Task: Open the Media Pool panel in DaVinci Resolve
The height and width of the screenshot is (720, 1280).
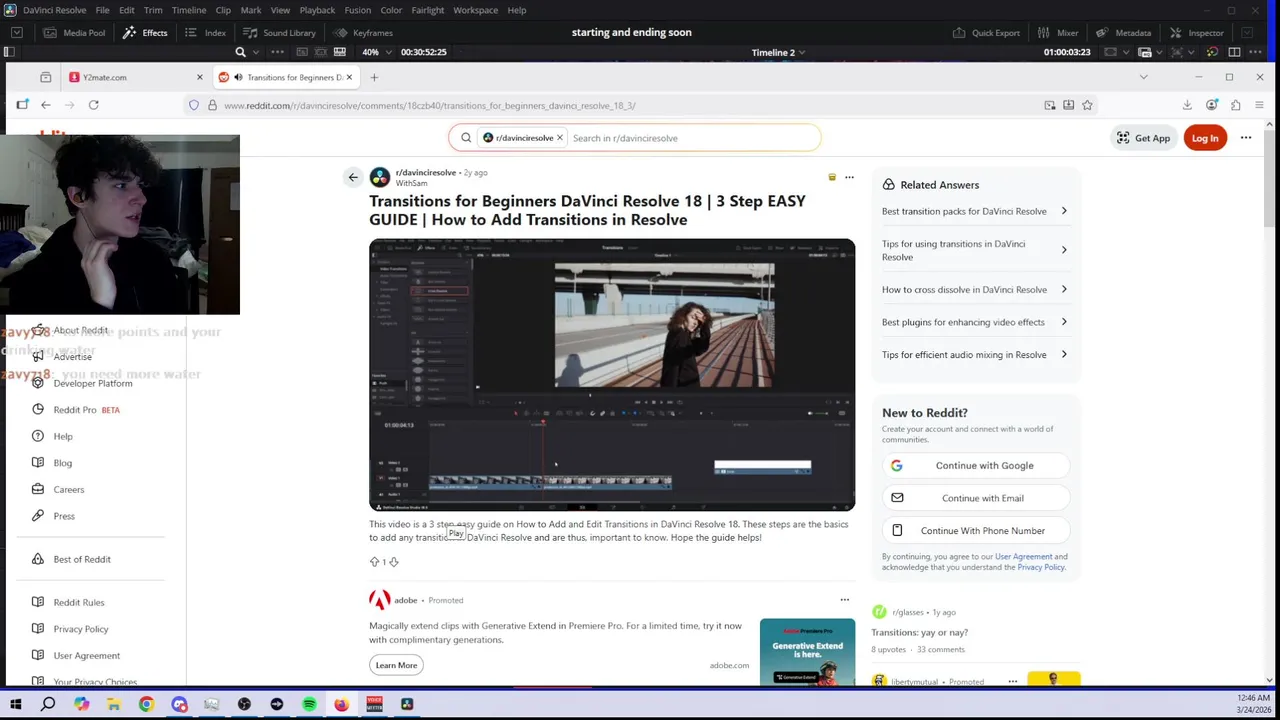Action: pos(75,32)
